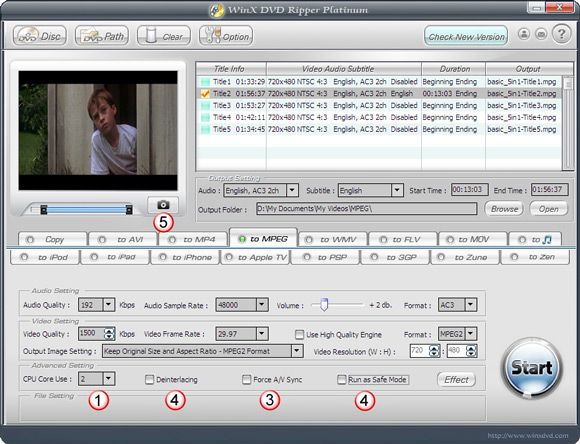Click the email envelope icon

541,34
